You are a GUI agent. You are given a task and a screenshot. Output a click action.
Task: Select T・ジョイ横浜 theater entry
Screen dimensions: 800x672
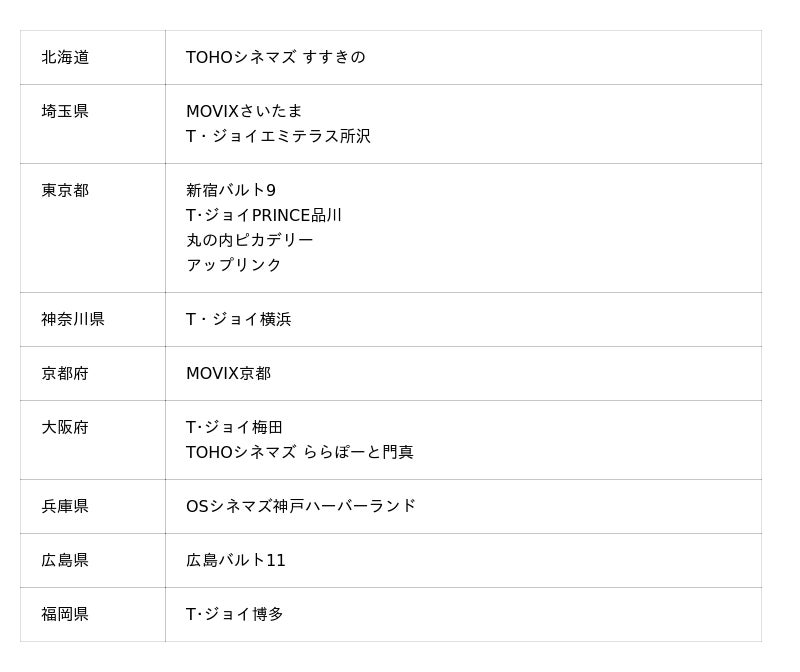click(x=238, y=320)
